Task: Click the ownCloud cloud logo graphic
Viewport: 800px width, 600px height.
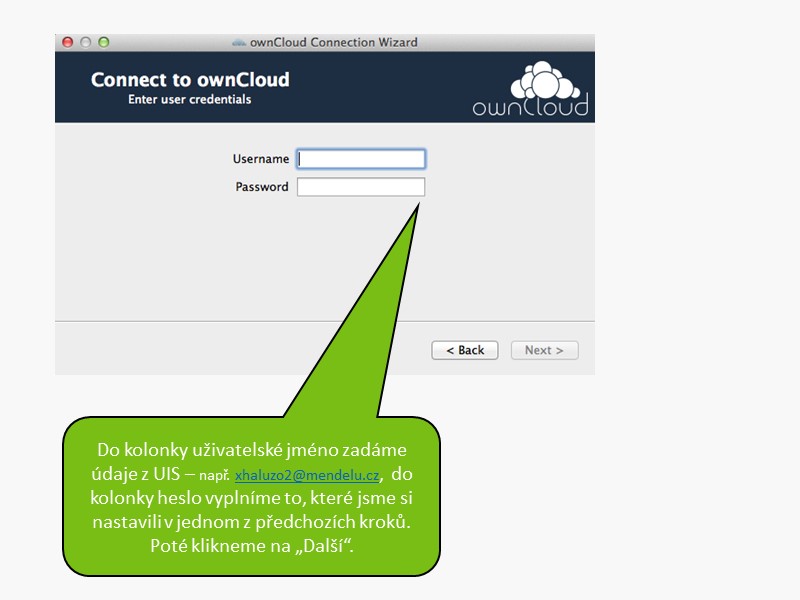Action: [x=538, y=80]
